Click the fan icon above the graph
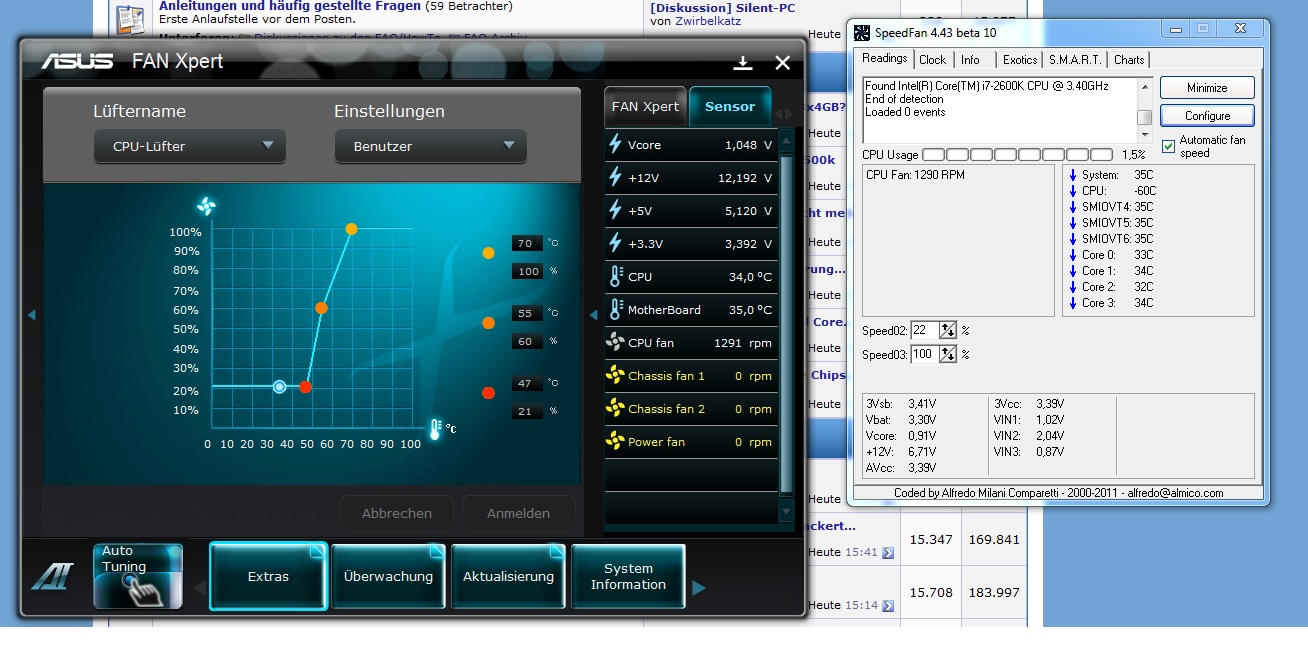The width and height of the screenshot is (1308, 648). pyautogui.click(x=206, y=207)
